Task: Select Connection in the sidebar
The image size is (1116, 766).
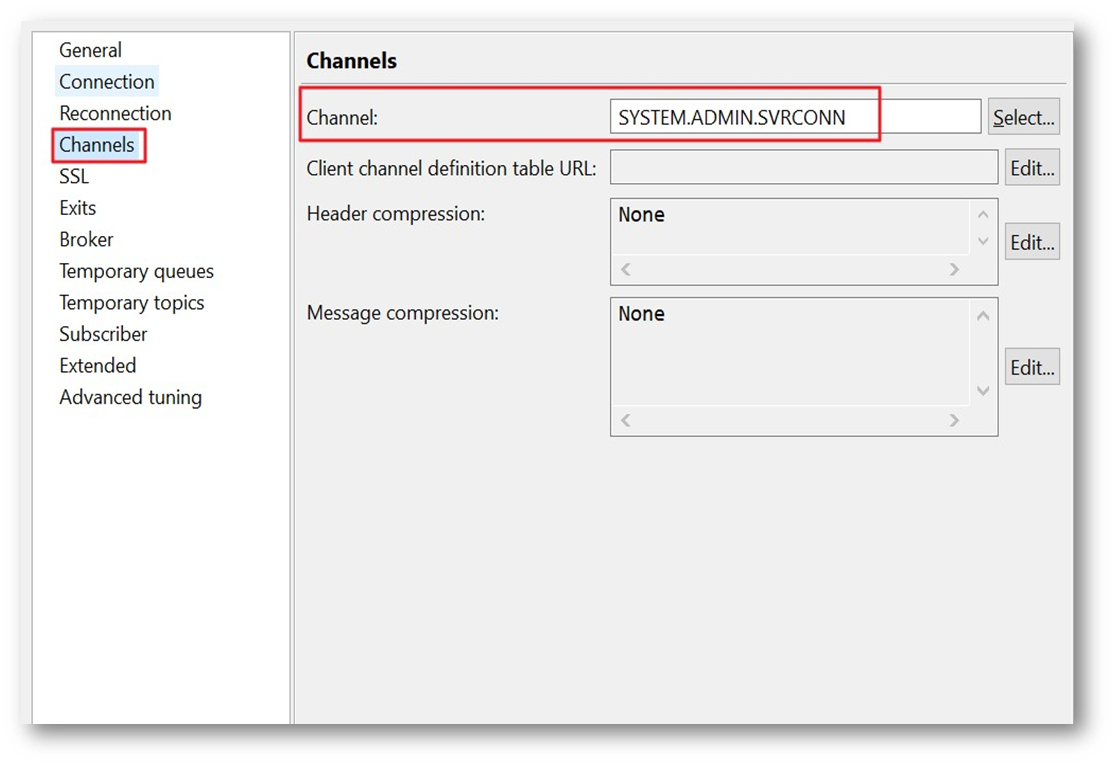Action: pos(106,82)
